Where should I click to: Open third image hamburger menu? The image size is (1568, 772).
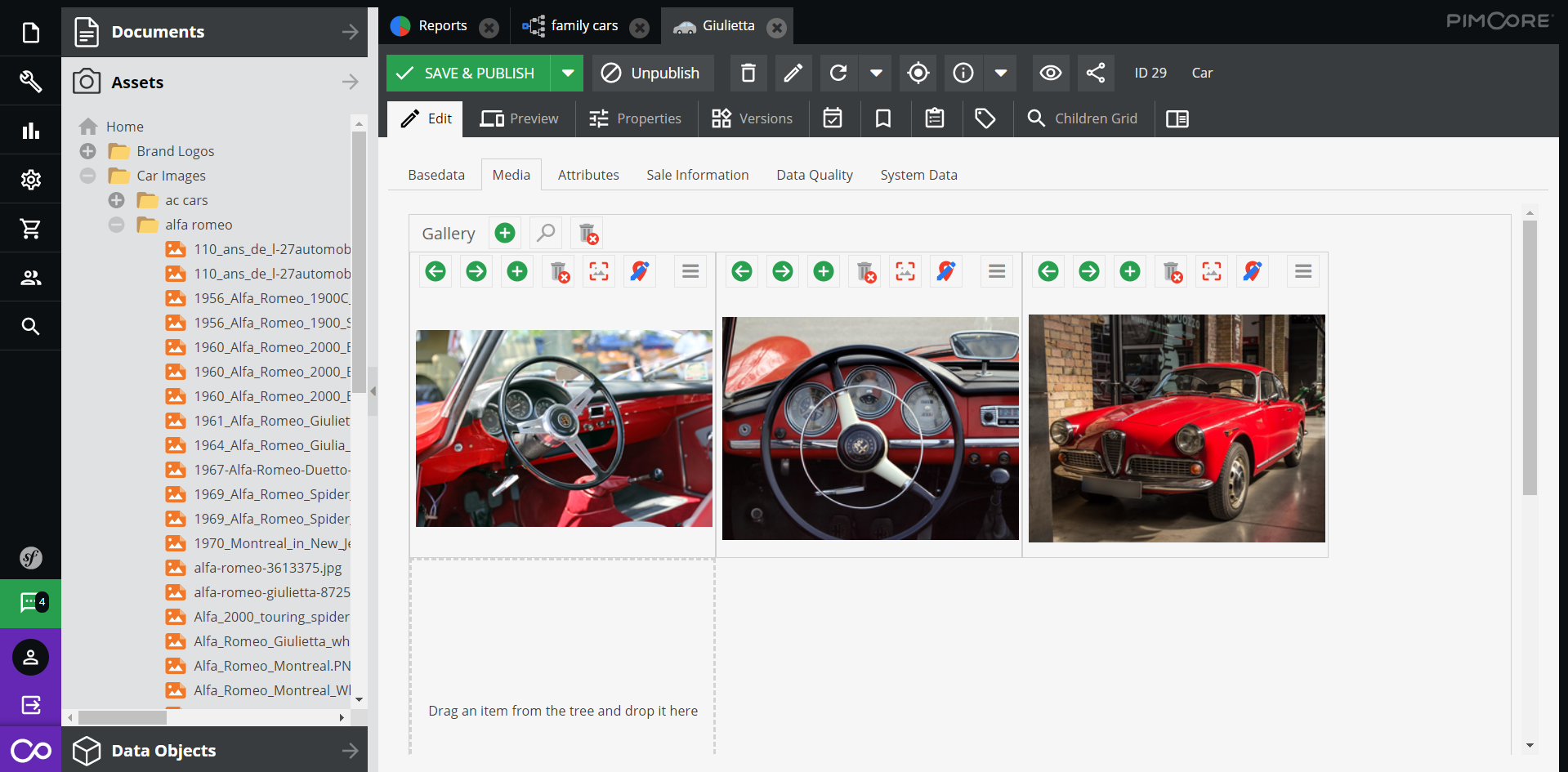[x=1303, y=271]
